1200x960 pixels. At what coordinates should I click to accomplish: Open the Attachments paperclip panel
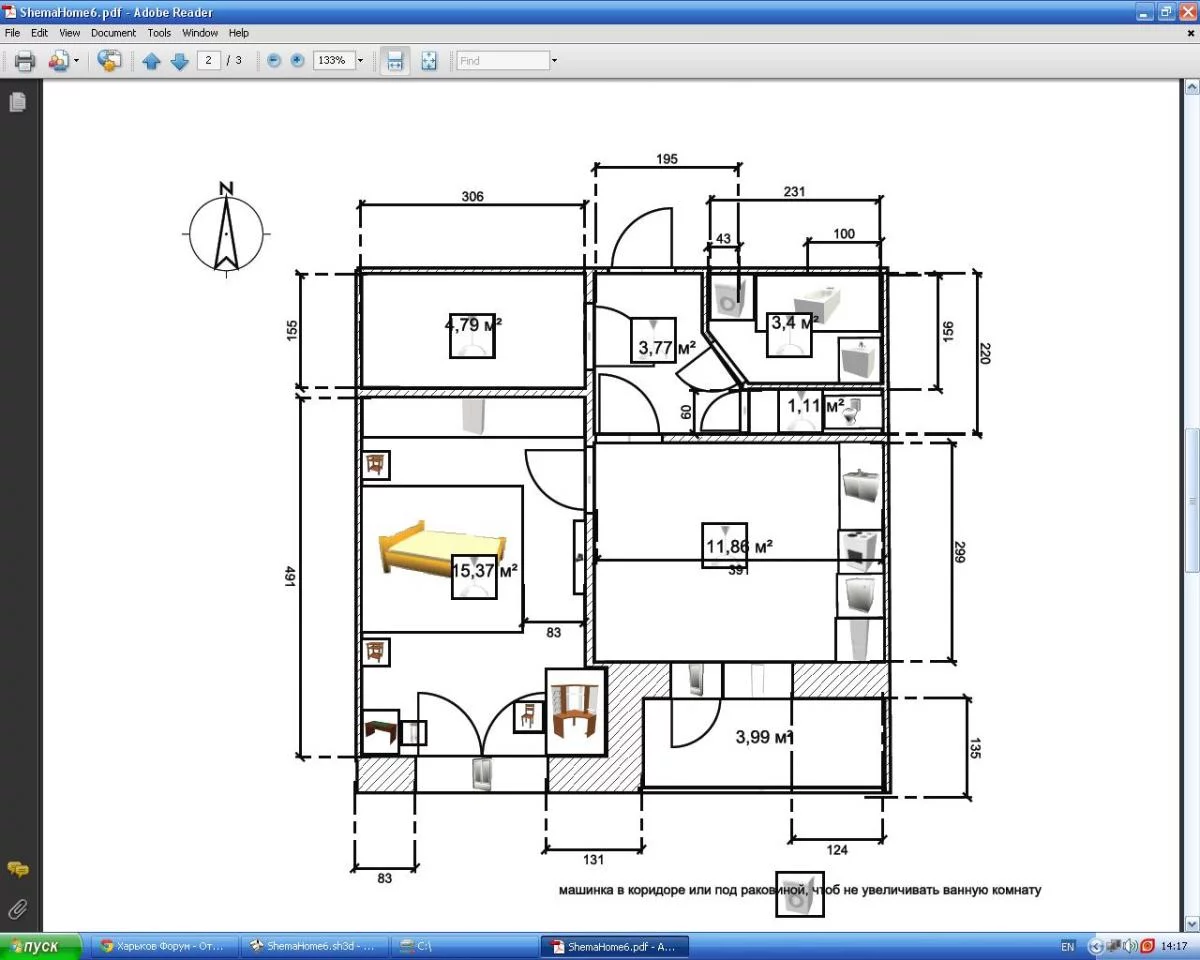pyautogui.click(x=17, y=909)
